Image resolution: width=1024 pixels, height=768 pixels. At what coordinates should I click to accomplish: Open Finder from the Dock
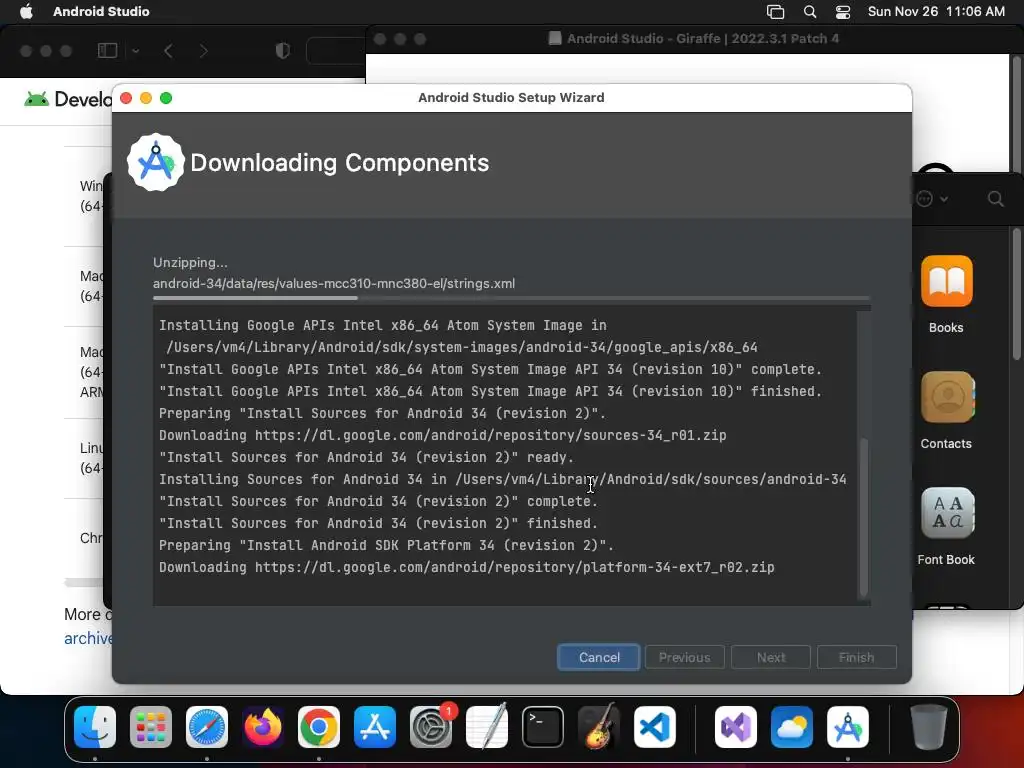coord(95,727)
